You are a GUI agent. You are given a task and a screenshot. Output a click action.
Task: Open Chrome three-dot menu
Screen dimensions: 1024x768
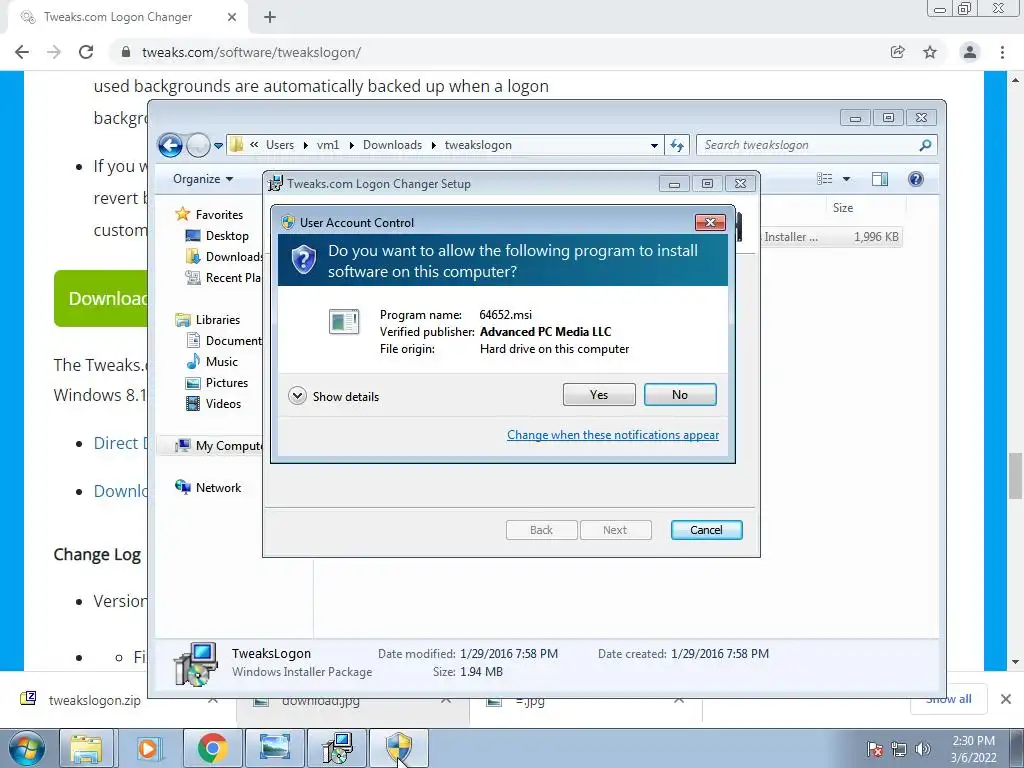coord(1002,52)
